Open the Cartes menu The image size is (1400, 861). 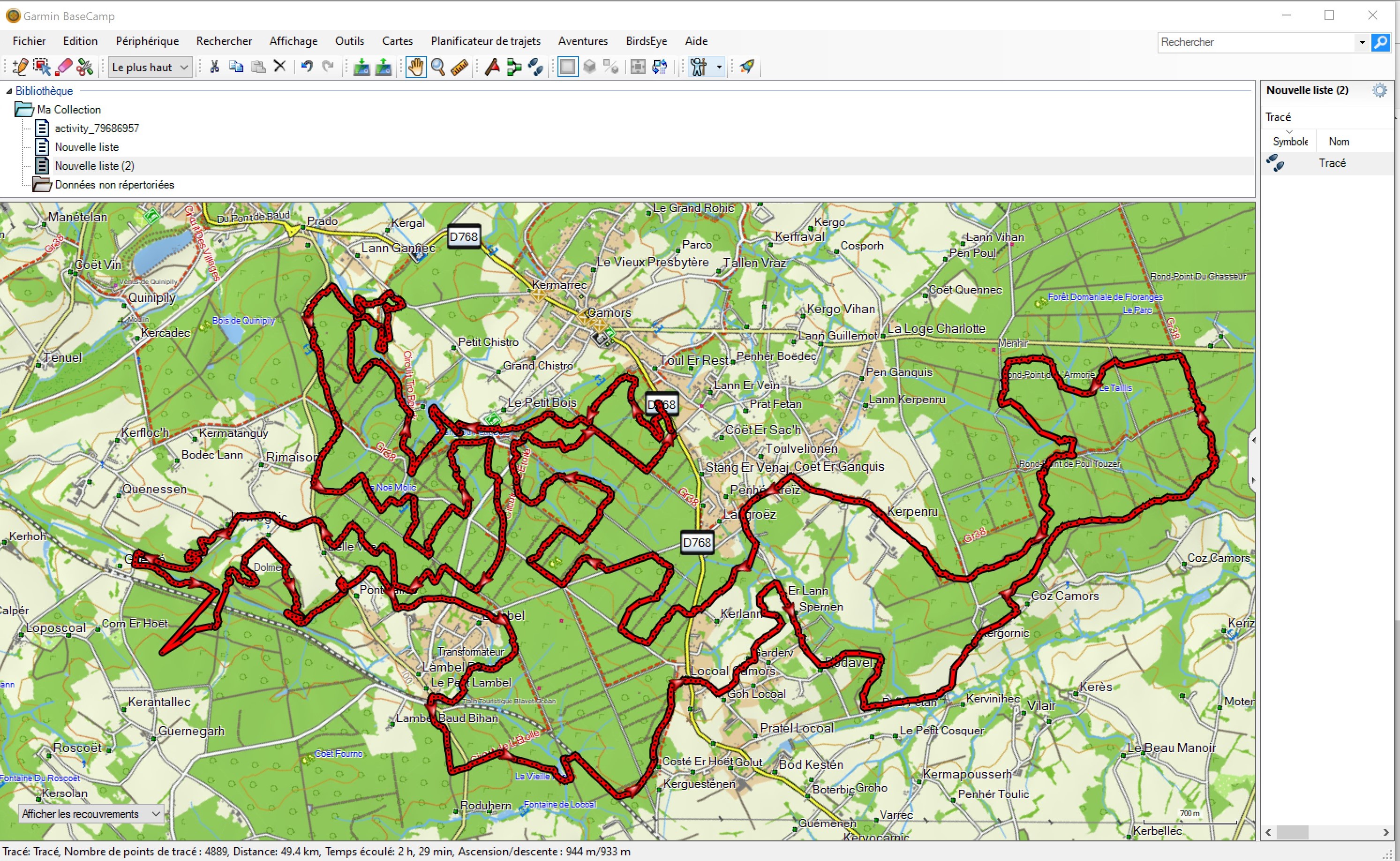click(x=398, y=41)
